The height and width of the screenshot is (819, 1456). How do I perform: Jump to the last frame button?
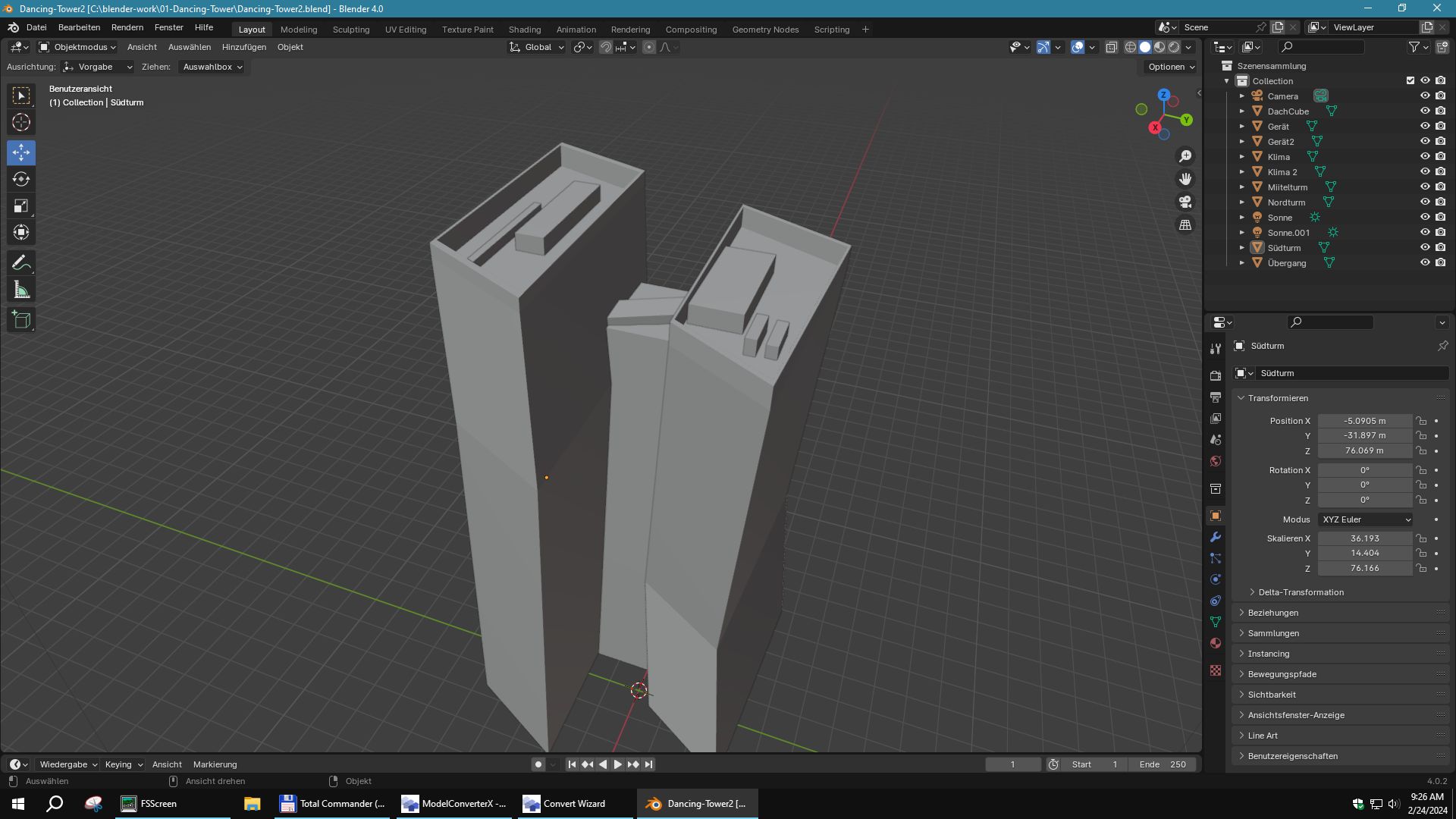point(648,764)
